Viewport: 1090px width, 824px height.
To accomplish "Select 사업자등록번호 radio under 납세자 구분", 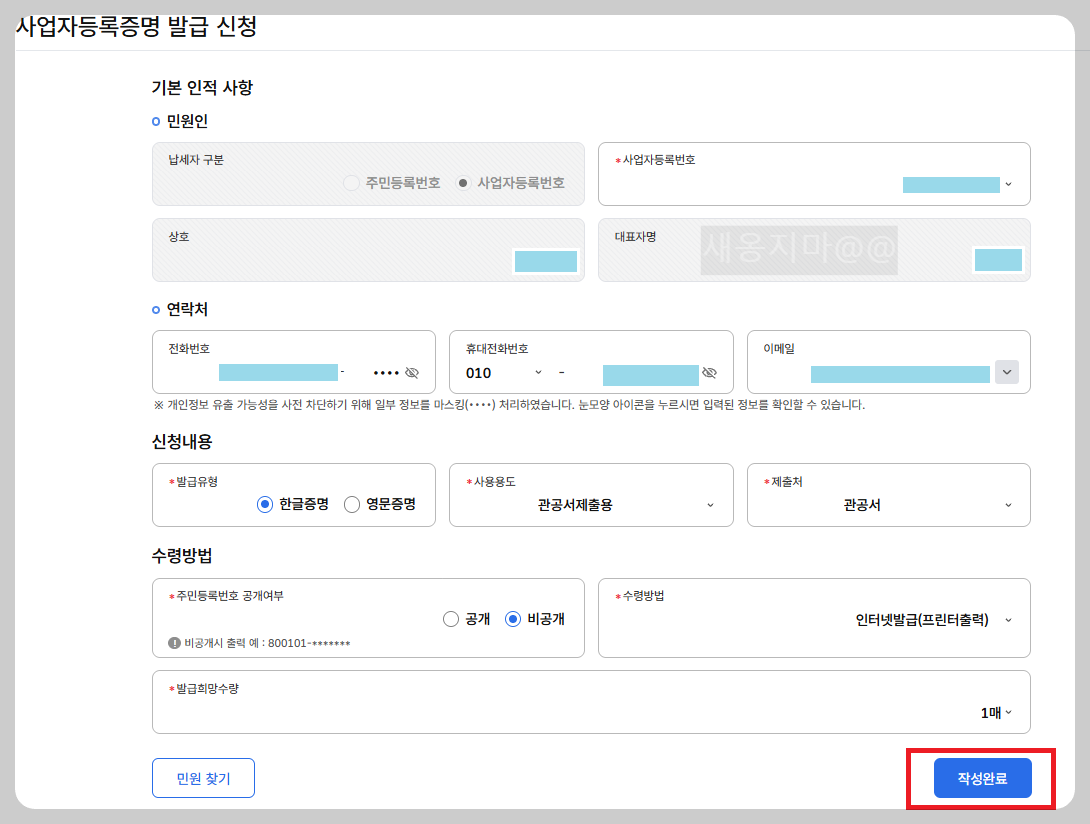I will tap(463, 183).
